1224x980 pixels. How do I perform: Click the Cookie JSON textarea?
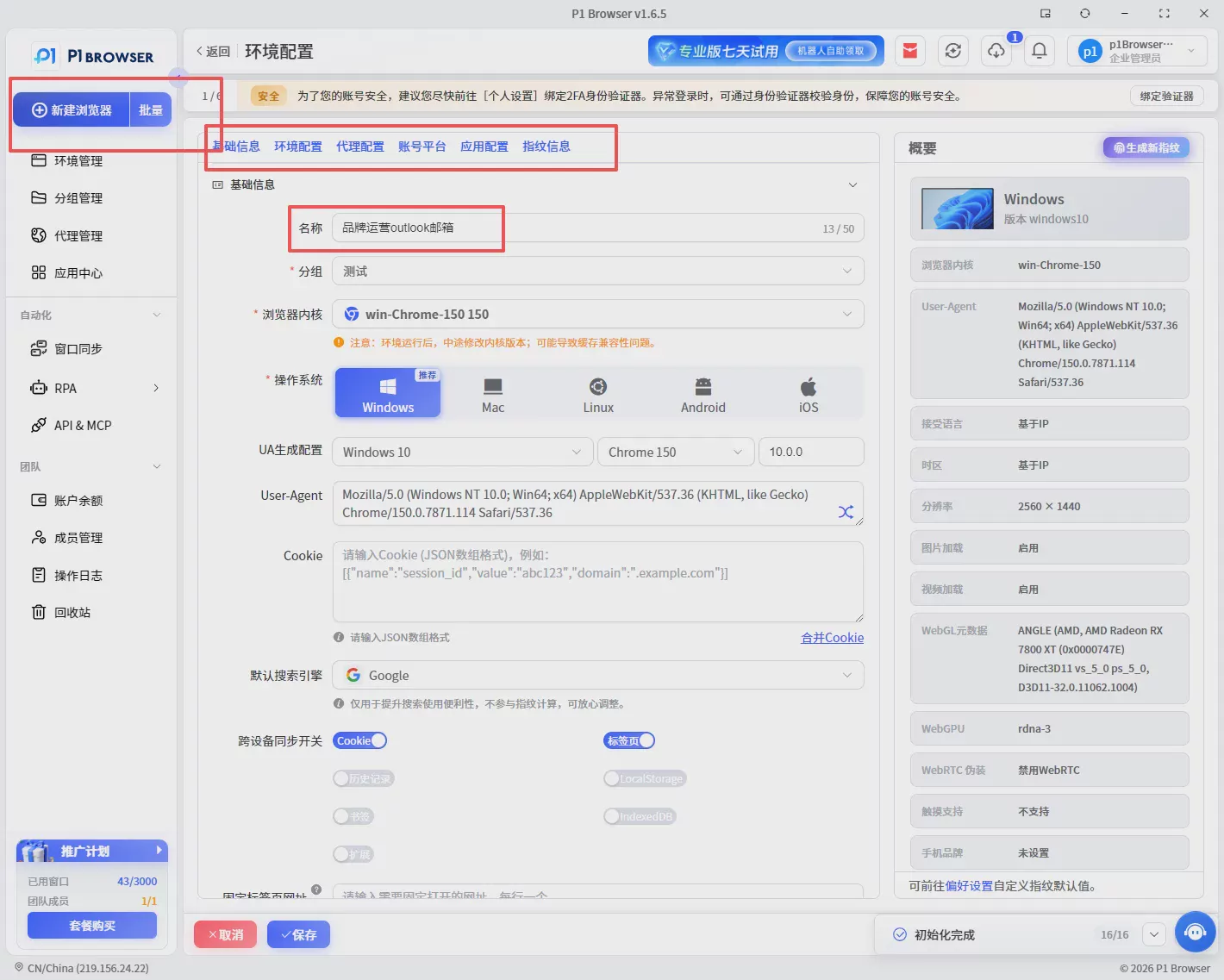pos(598,582)
